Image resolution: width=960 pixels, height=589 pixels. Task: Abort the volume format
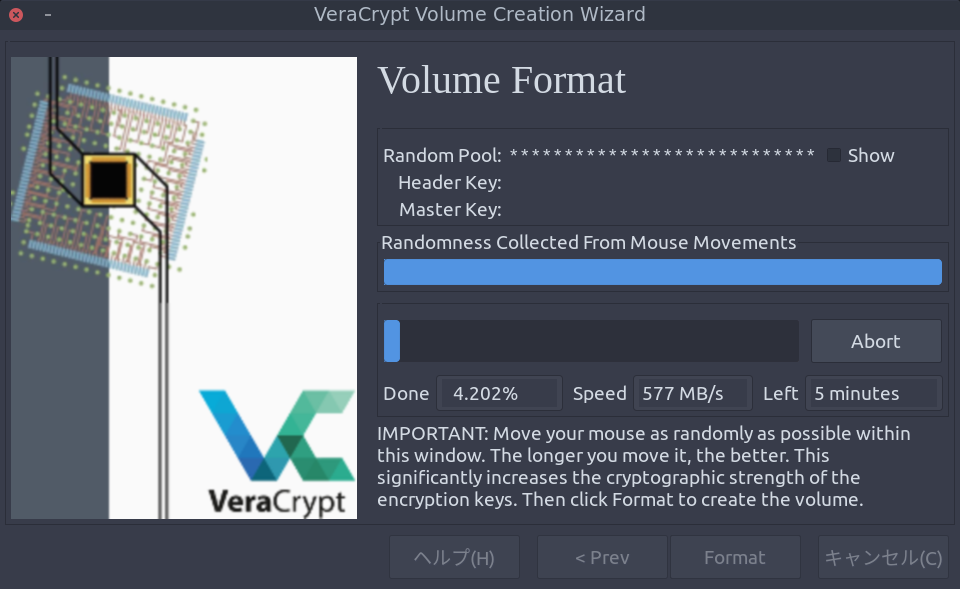875,341
